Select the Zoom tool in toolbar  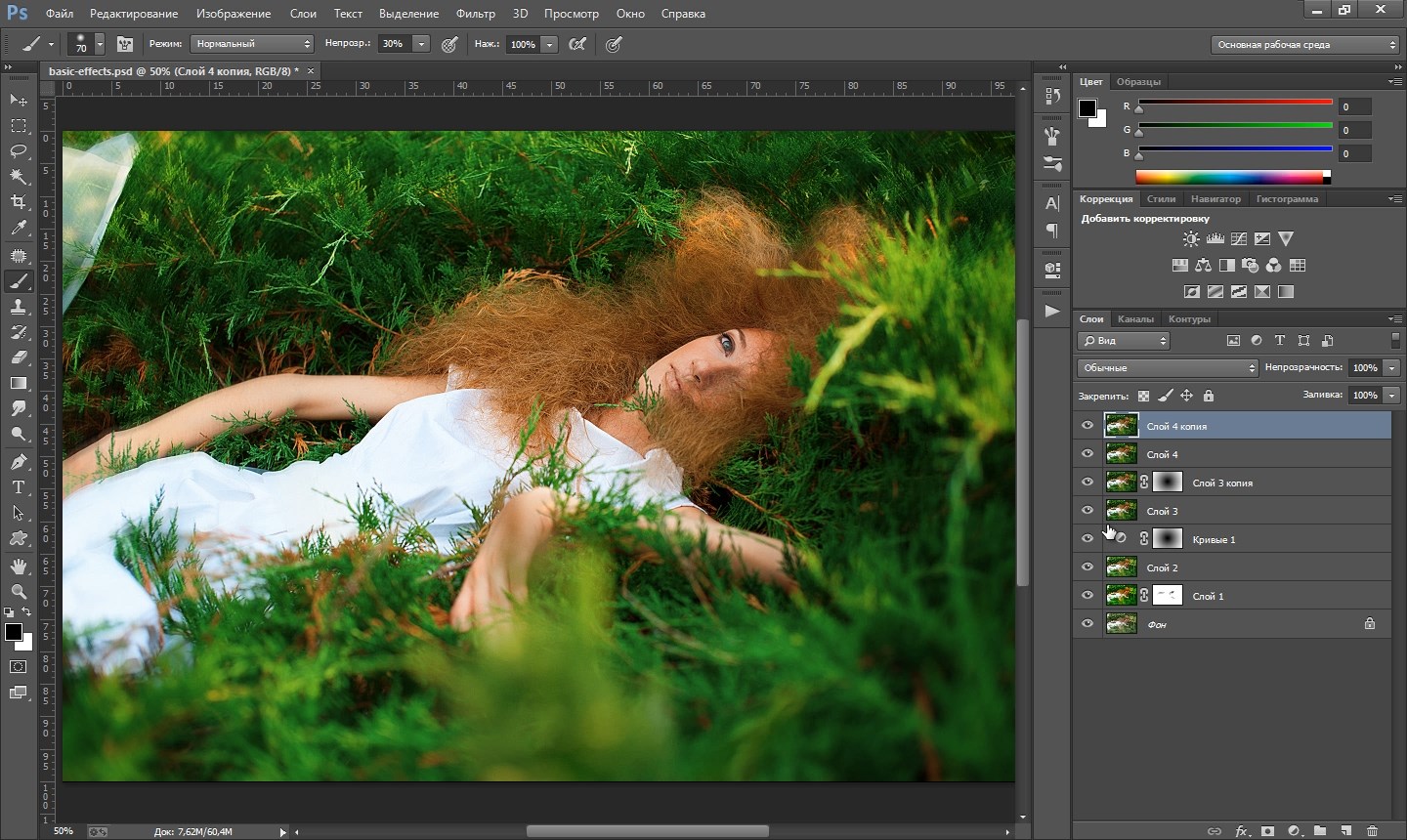point(19,591)
